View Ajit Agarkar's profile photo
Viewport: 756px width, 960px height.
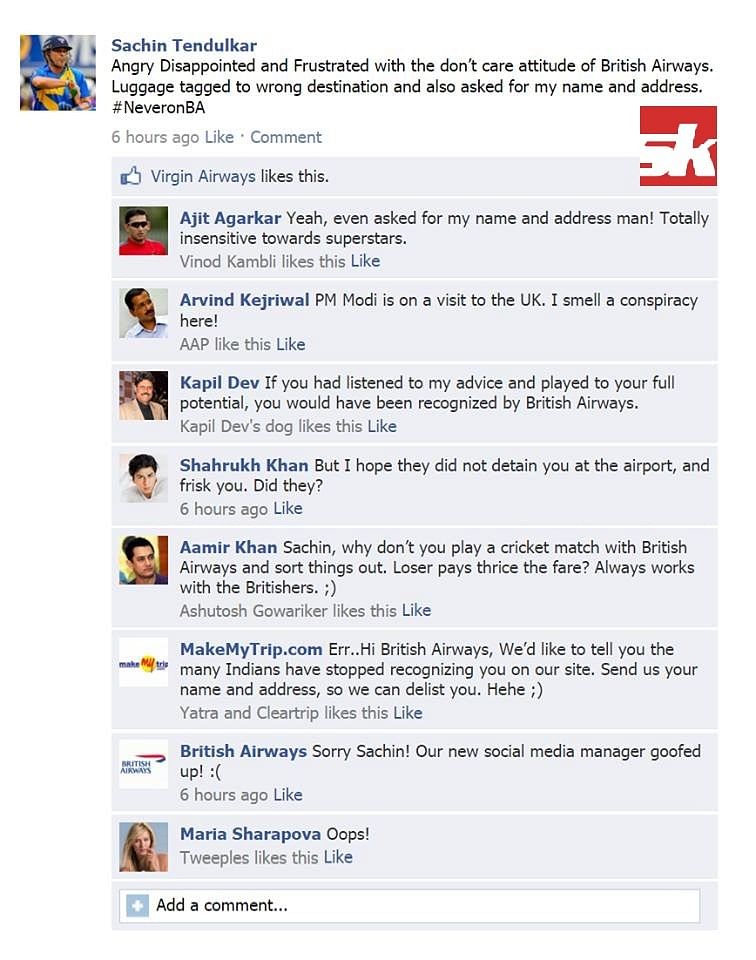pos(143,231)
